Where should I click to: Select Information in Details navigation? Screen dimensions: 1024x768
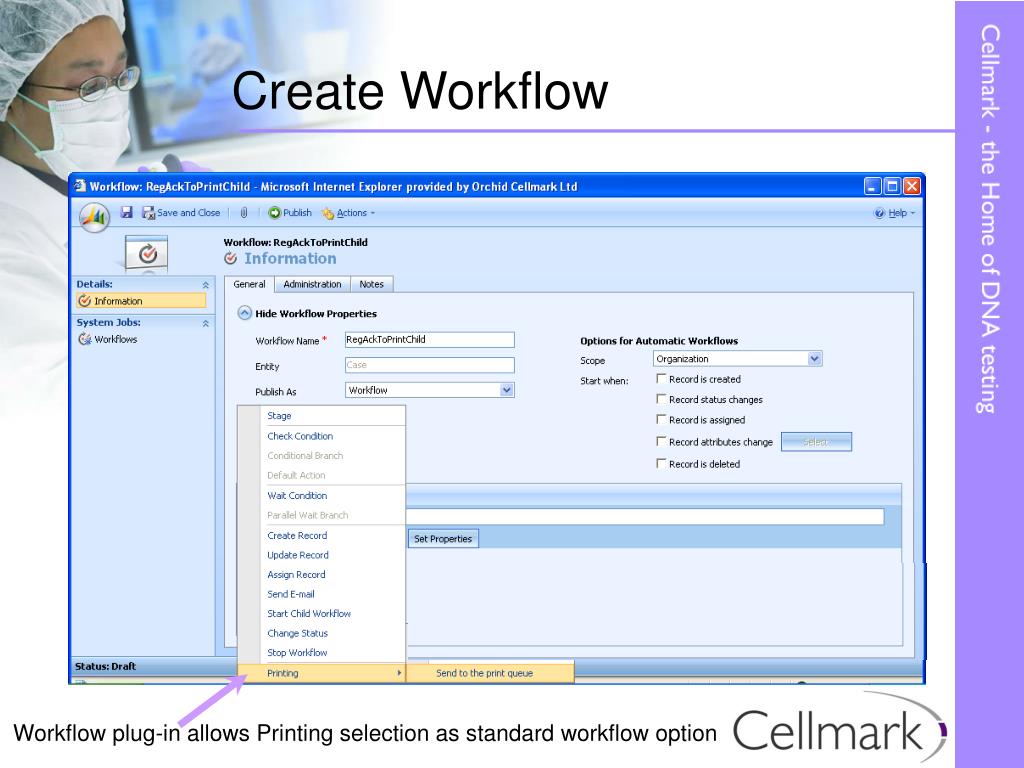(141, 301)
